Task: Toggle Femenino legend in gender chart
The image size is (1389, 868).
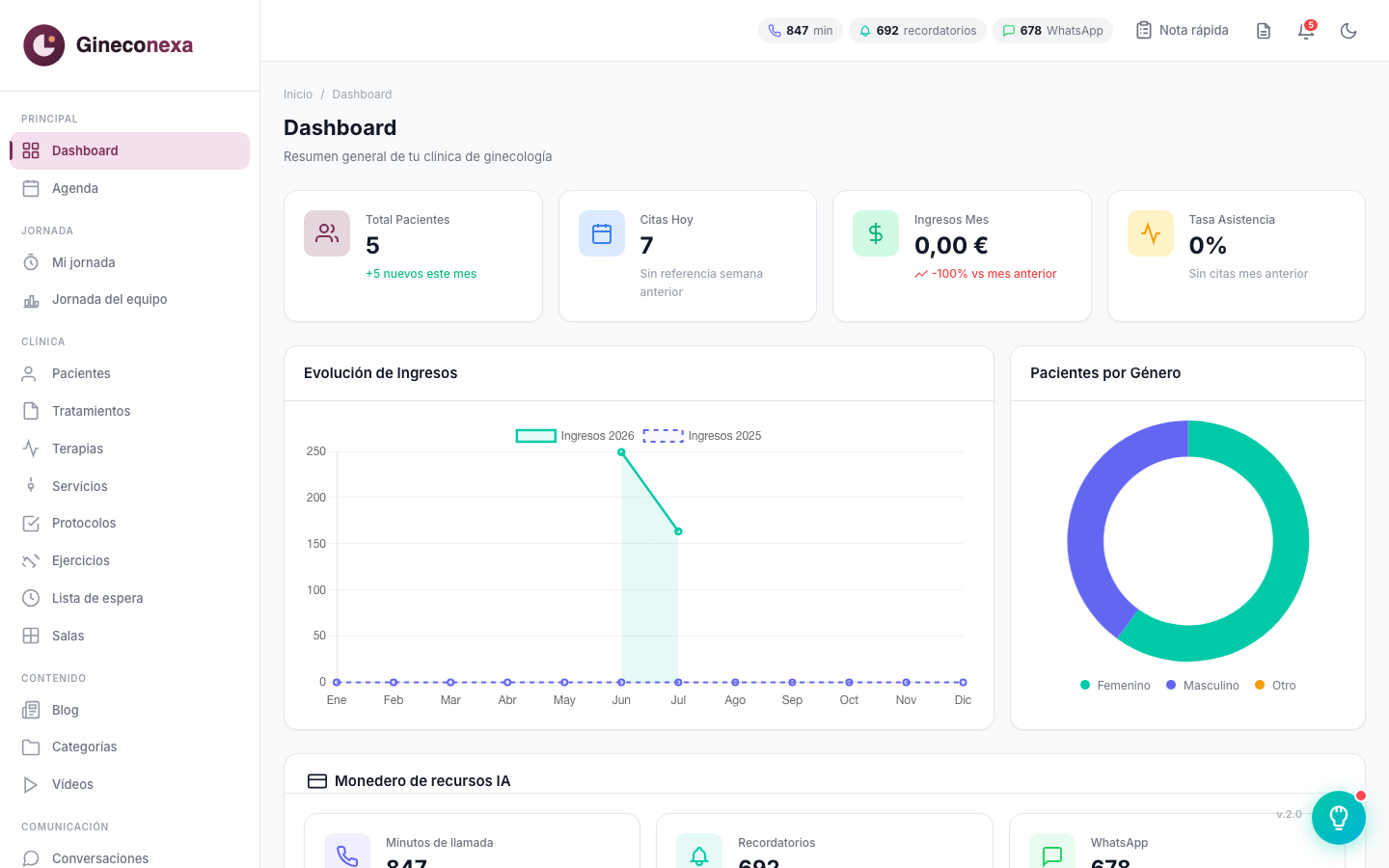Action: (1115, 686)
